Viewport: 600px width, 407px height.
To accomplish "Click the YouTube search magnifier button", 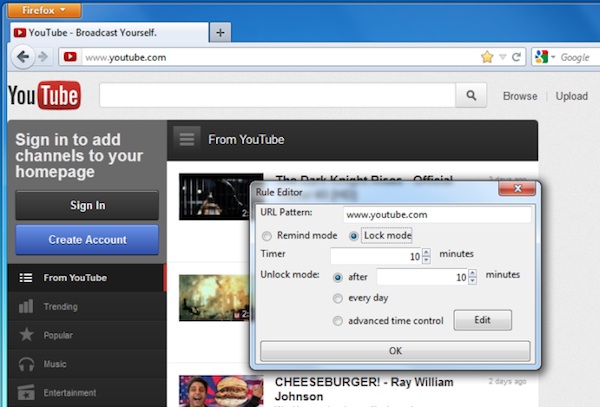I will click(x=471, y=95).
